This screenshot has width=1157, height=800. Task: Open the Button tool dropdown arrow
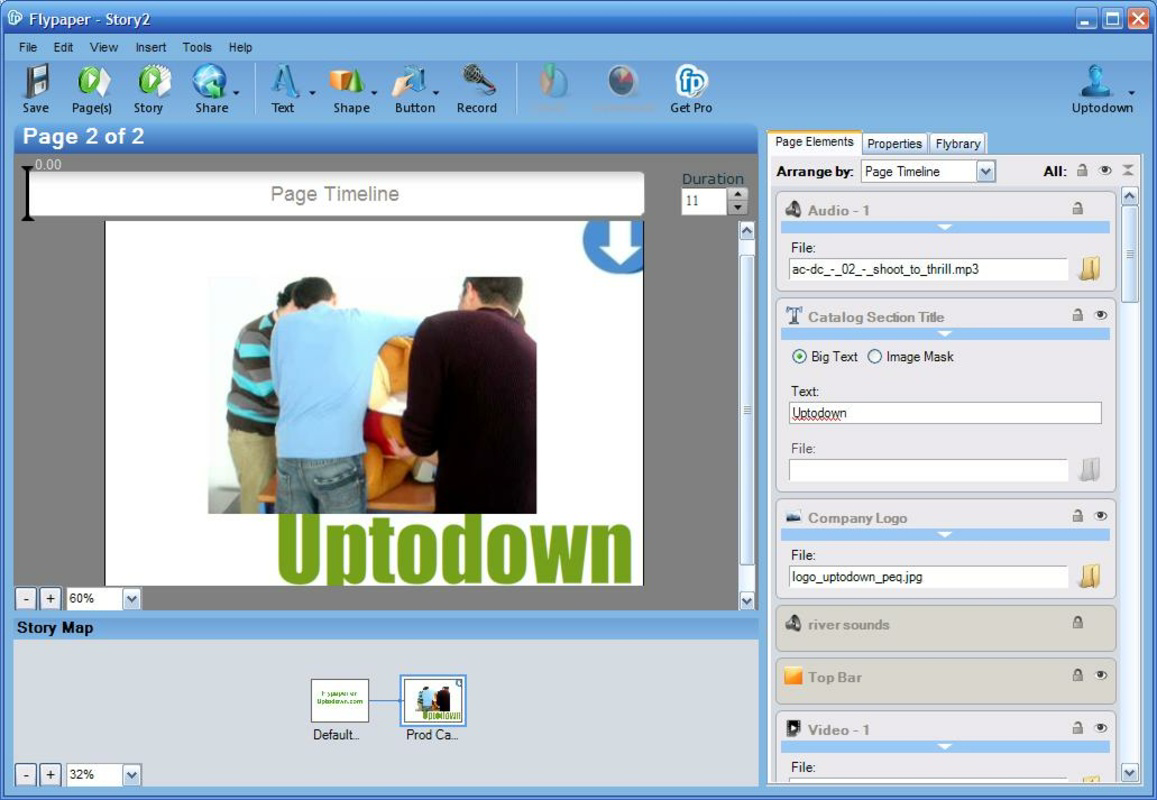(x=436, y=93)
